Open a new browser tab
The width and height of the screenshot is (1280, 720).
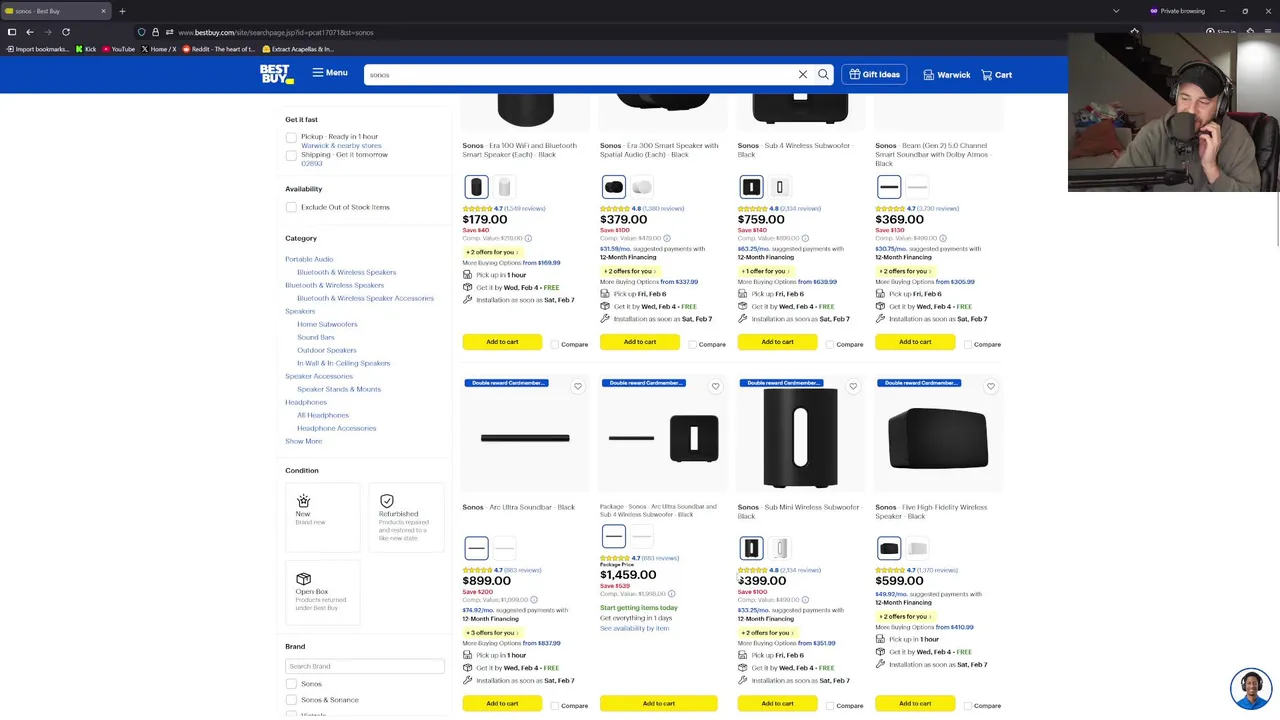coord(122,11)
